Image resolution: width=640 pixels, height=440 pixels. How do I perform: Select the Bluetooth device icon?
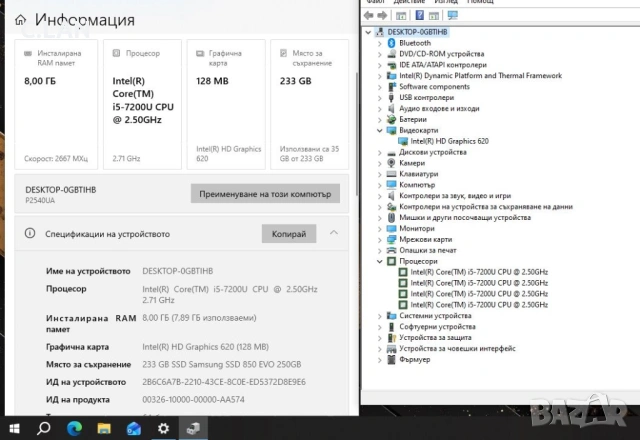point(391,43)
